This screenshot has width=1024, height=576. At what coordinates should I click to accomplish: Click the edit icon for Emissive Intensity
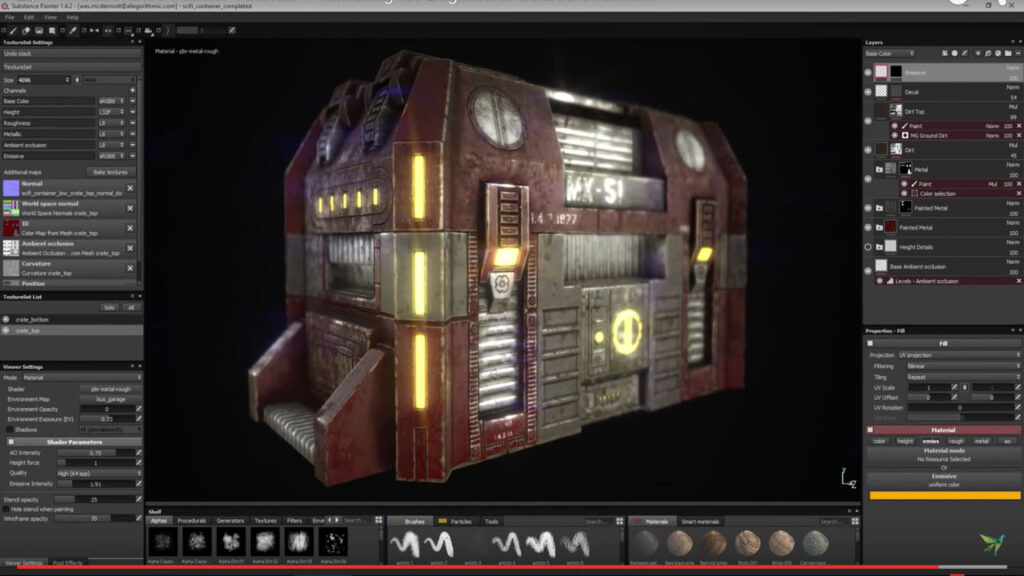coord(139,484)
